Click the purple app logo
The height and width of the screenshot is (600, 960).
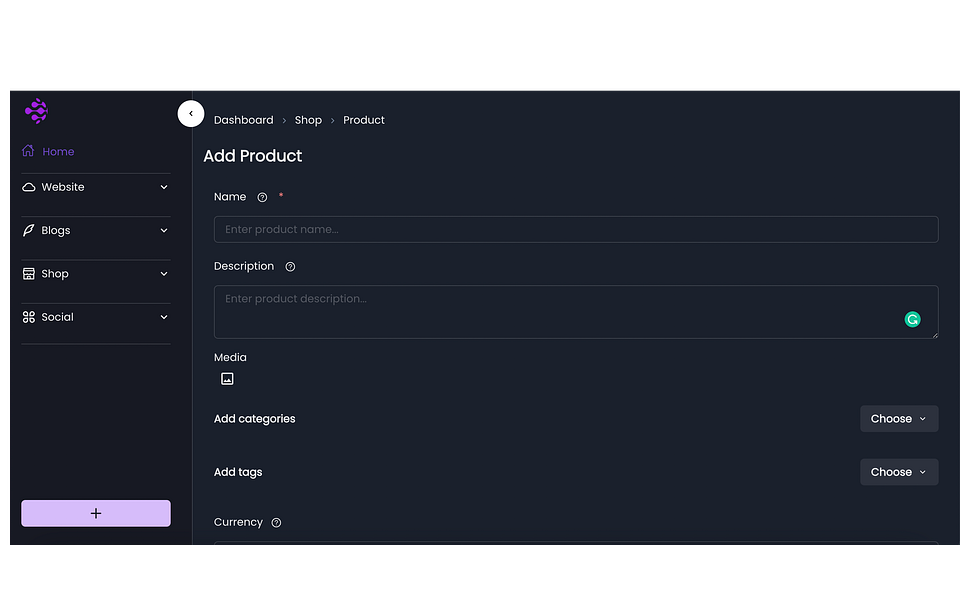(36, 111)
